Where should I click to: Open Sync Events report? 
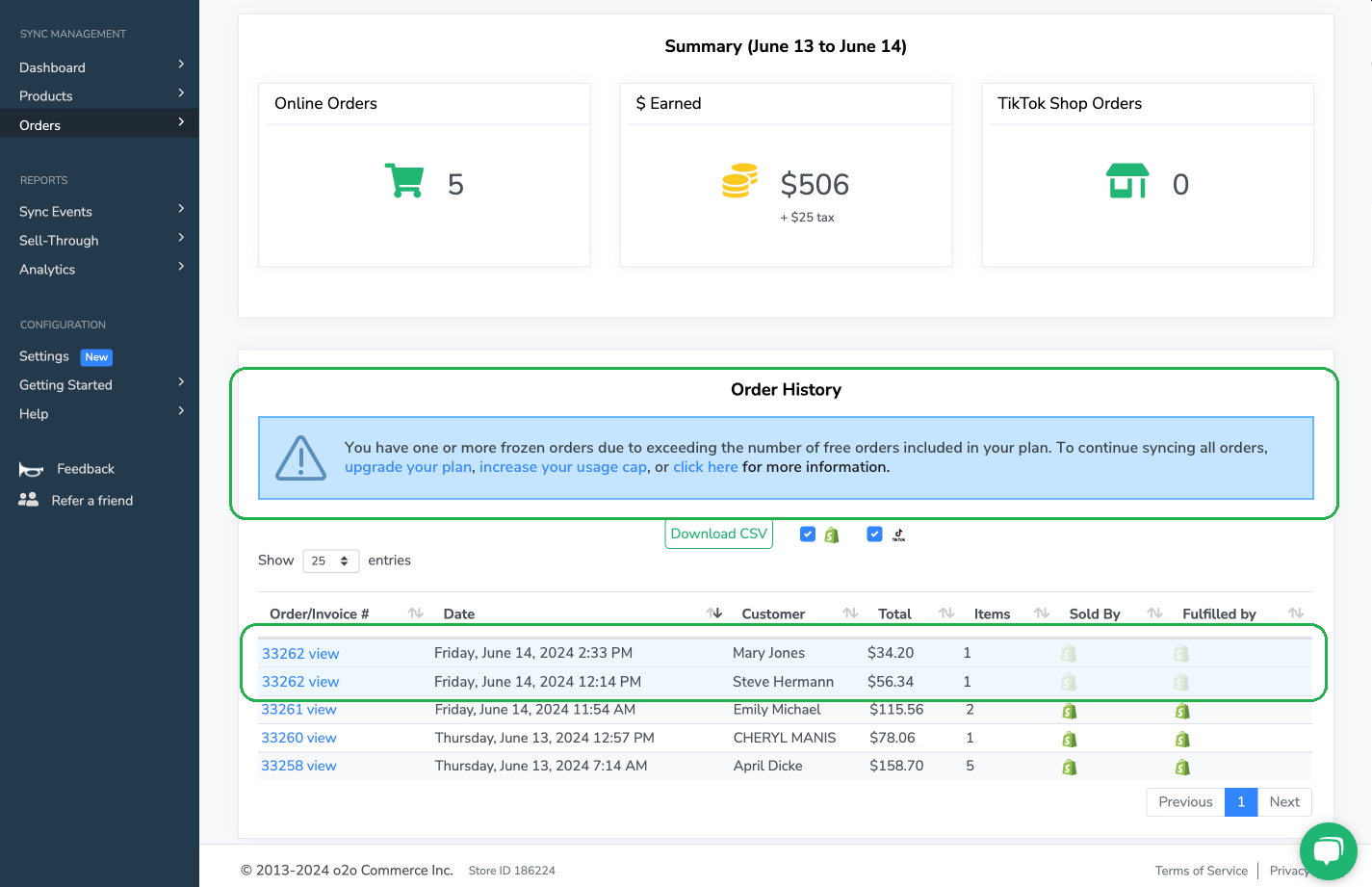[56, 212]
